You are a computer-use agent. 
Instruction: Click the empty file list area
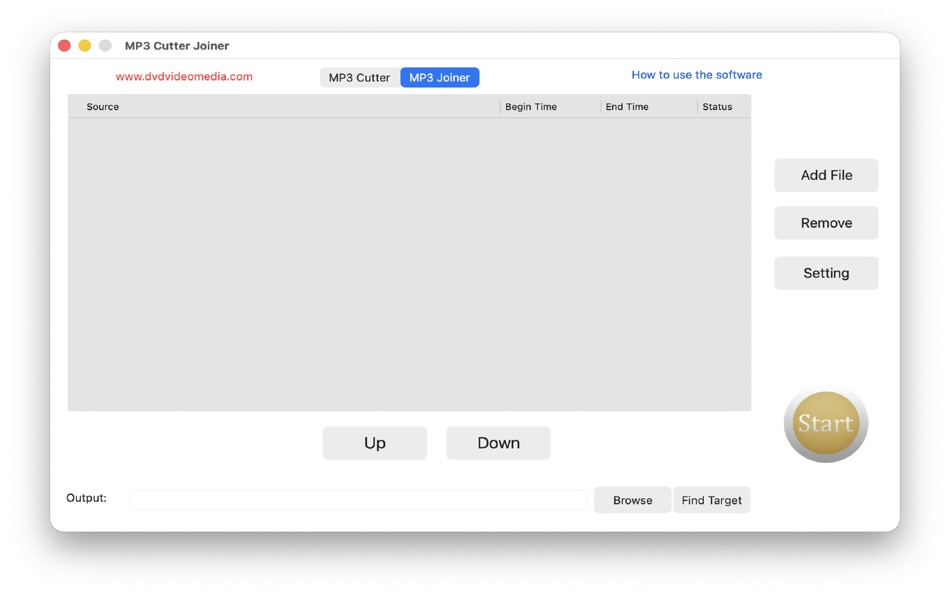[409, 260]
